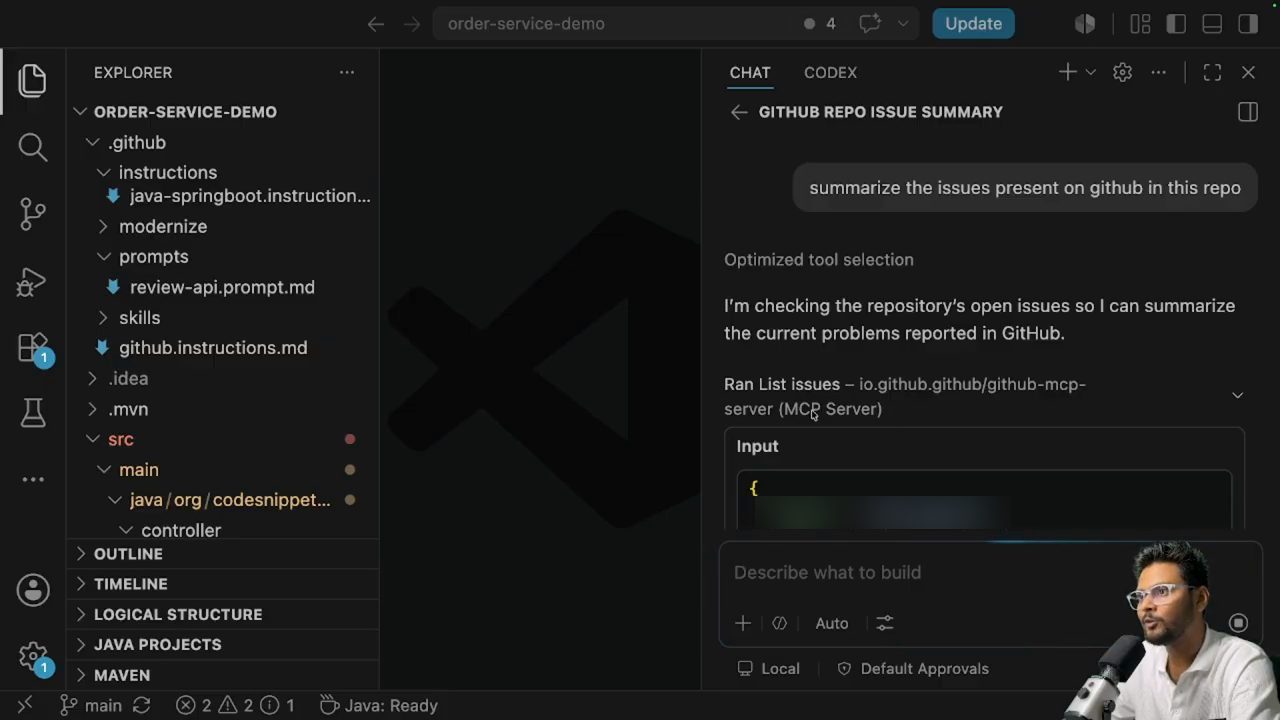
Task: Open the Accounts menu icon
Action: [32, 590]
